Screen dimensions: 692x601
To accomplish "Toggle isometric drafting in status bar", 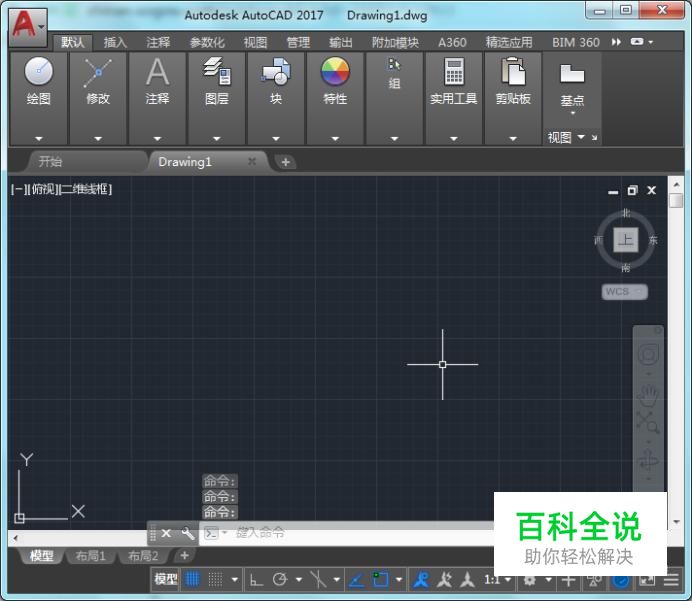I will click(x=318, y=579).
